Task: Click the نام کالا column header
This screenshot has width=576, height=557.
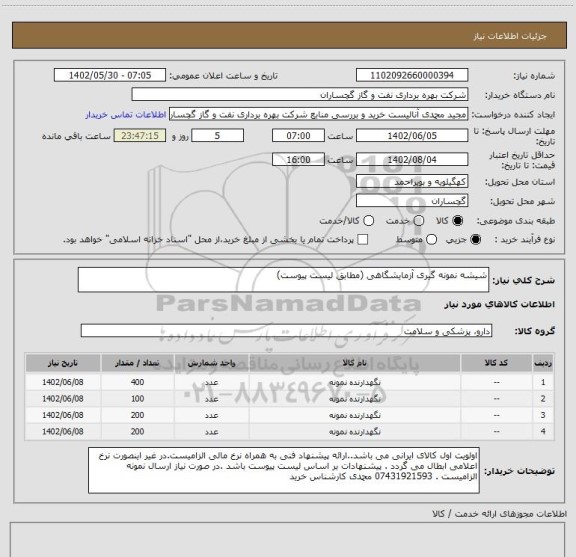Action: point(354,363)
